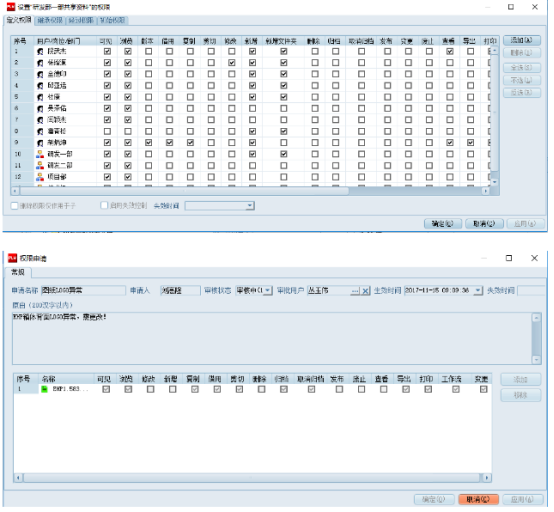The height and width of the screenshot is (512, 554).
Task: Open the 审核状态 dropdown
Action: pyautogui.click(x=268, y=291)
